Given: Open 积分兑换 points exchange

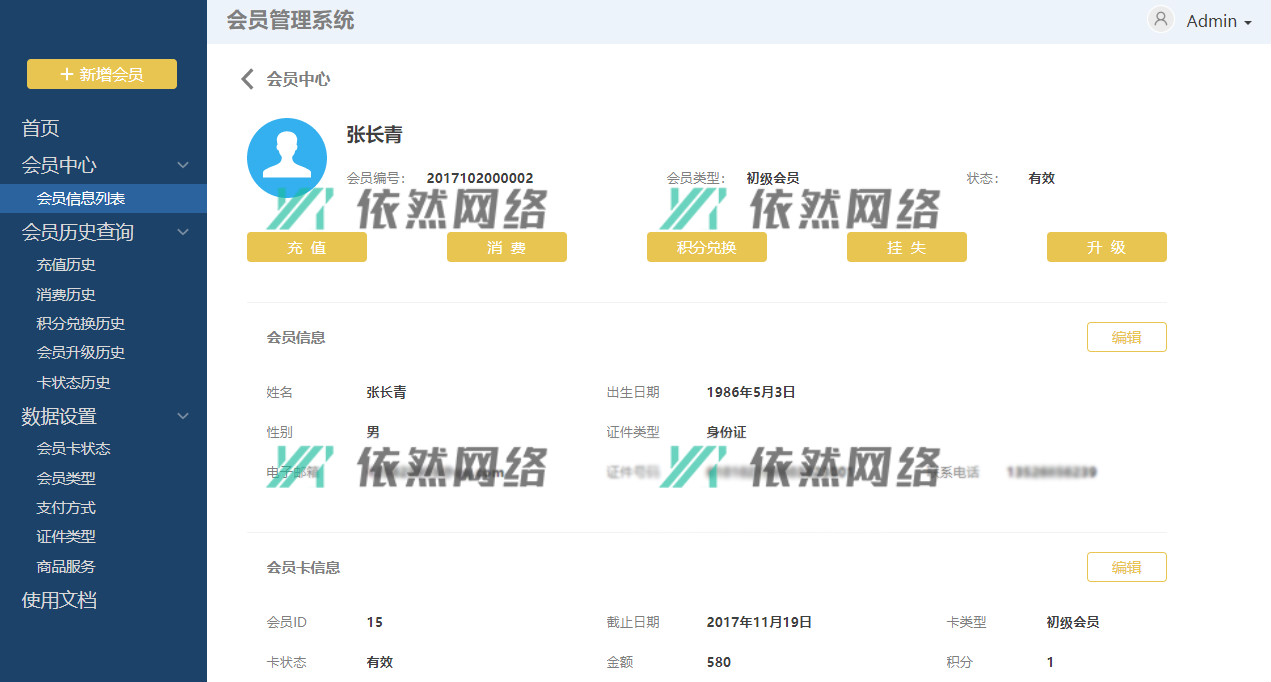Looking at the screenshot, I should (x=706, y=247).
